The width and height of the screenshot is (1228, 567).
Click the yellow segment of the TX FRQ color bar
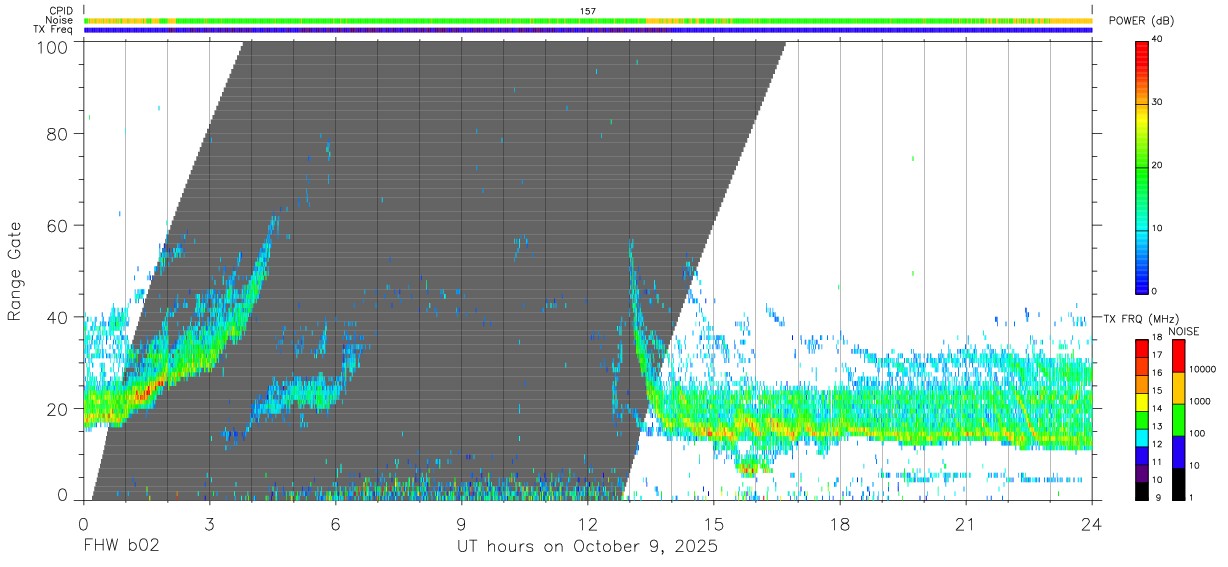[x=1143, y=402]
